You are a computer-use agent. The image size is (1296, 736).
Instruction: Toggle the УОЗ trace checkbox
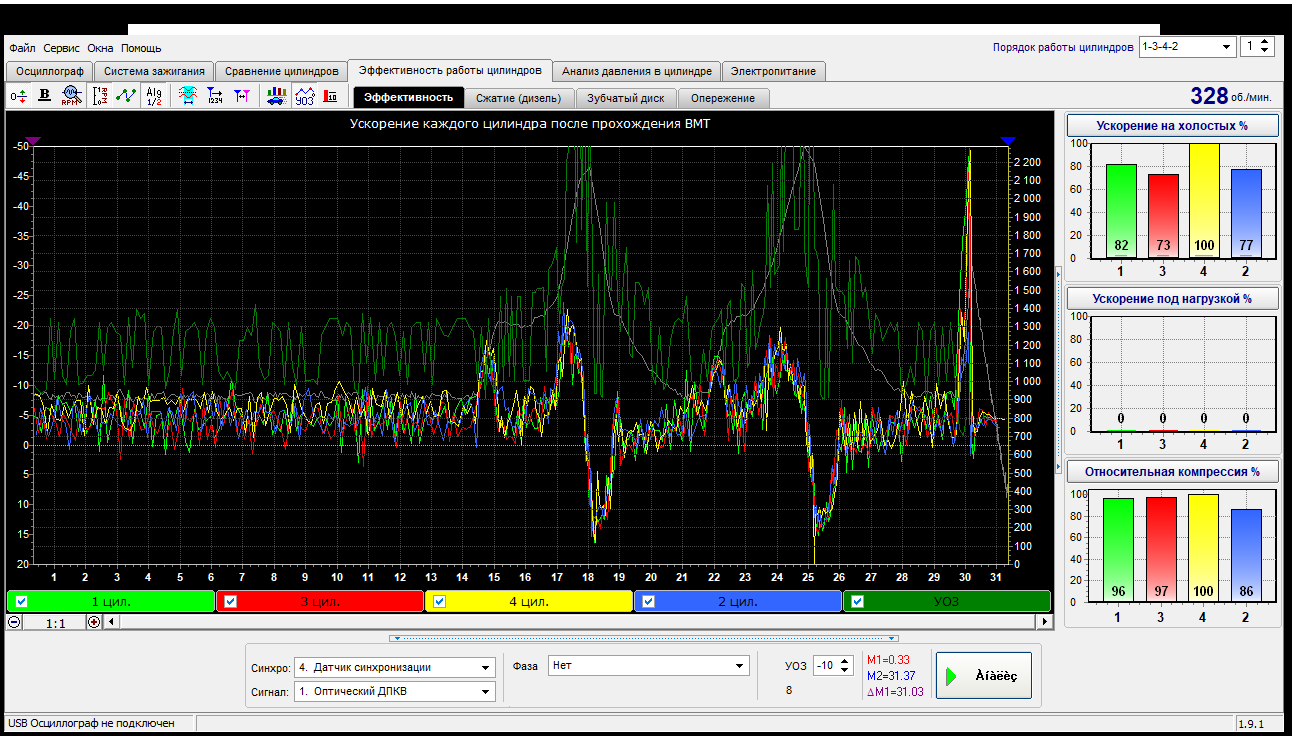(858, 601)
